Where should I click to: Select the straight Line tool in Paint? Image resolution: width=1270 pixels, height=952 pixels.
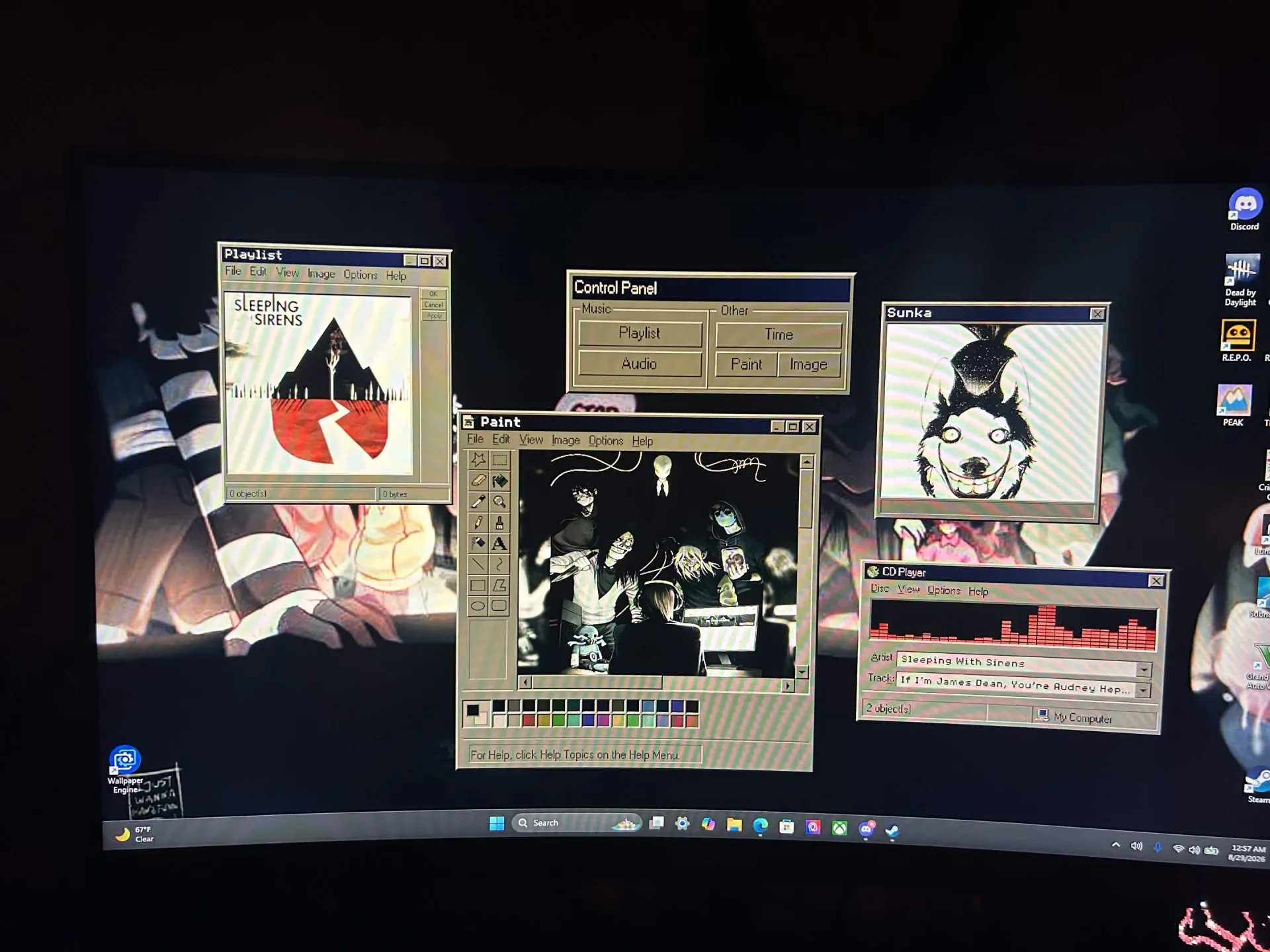478,564
